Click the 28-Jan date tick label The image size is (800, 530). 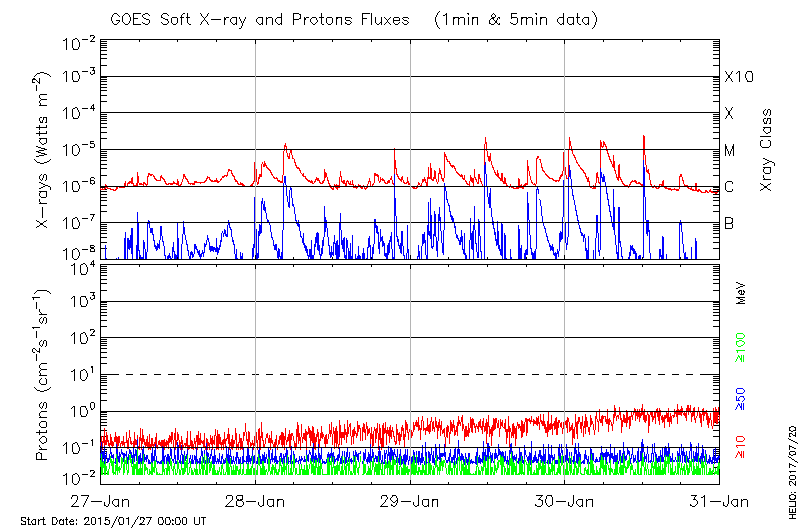pos(256,500)
